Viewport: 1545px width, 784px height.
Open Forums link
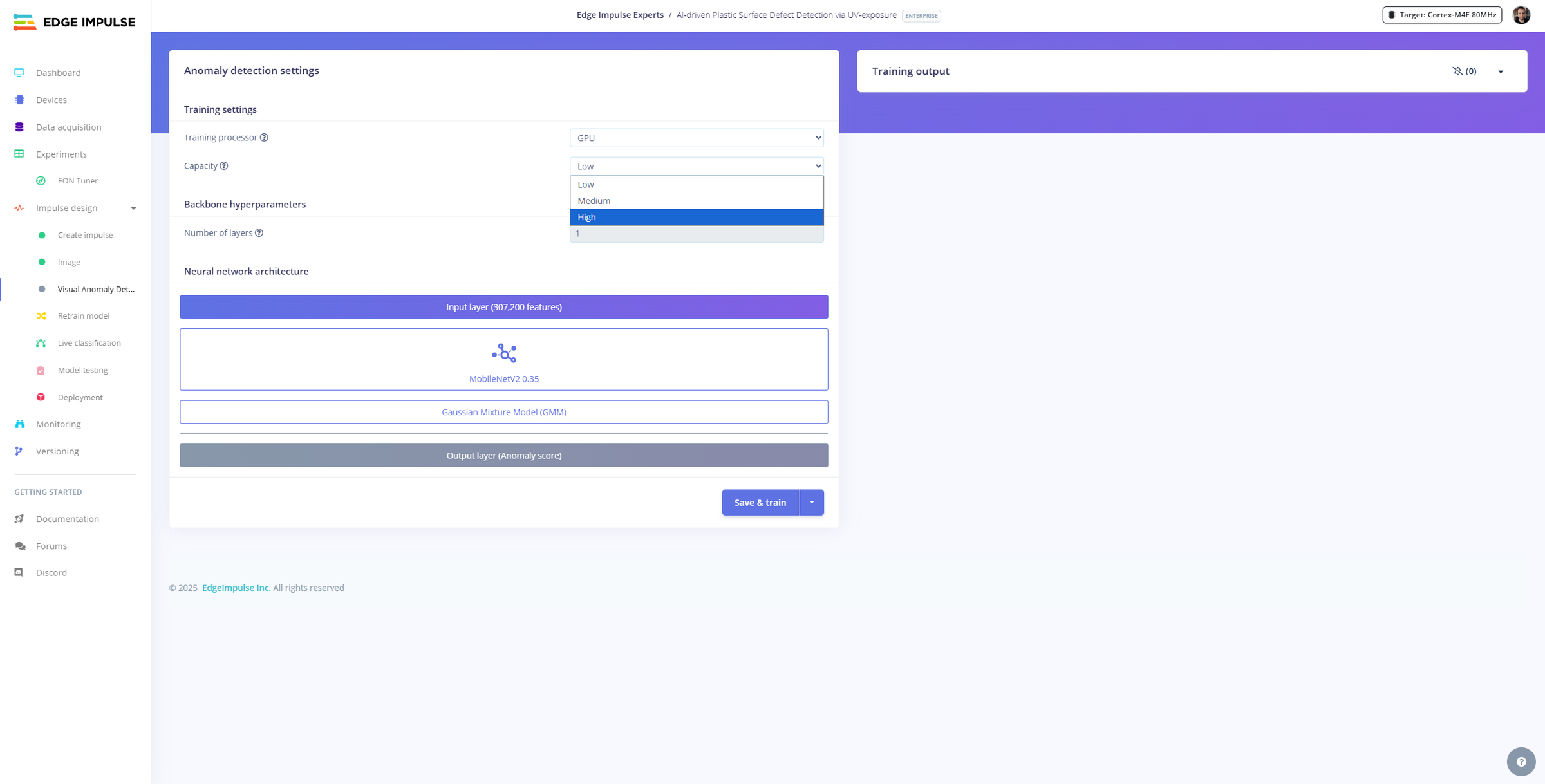[x=51, y=546]
